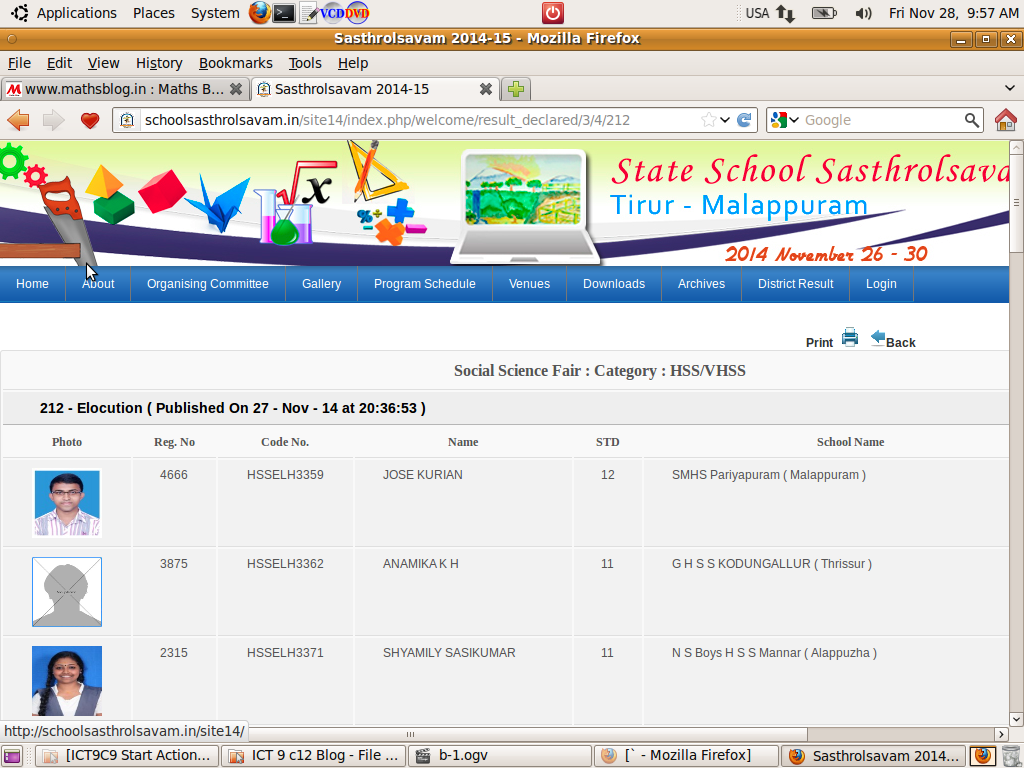This screenshot has height=768, width=1024.
Task: Open the list all tabs dropdown arrow
Action: click(x=1010, y=88)
